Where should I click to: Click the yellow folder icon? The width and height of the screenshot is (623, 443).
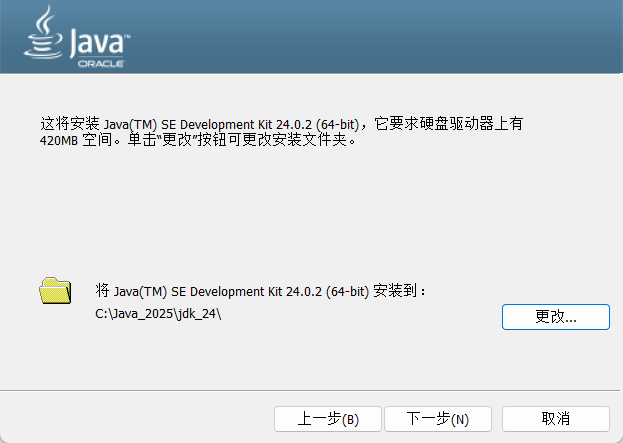pos(56,291)
